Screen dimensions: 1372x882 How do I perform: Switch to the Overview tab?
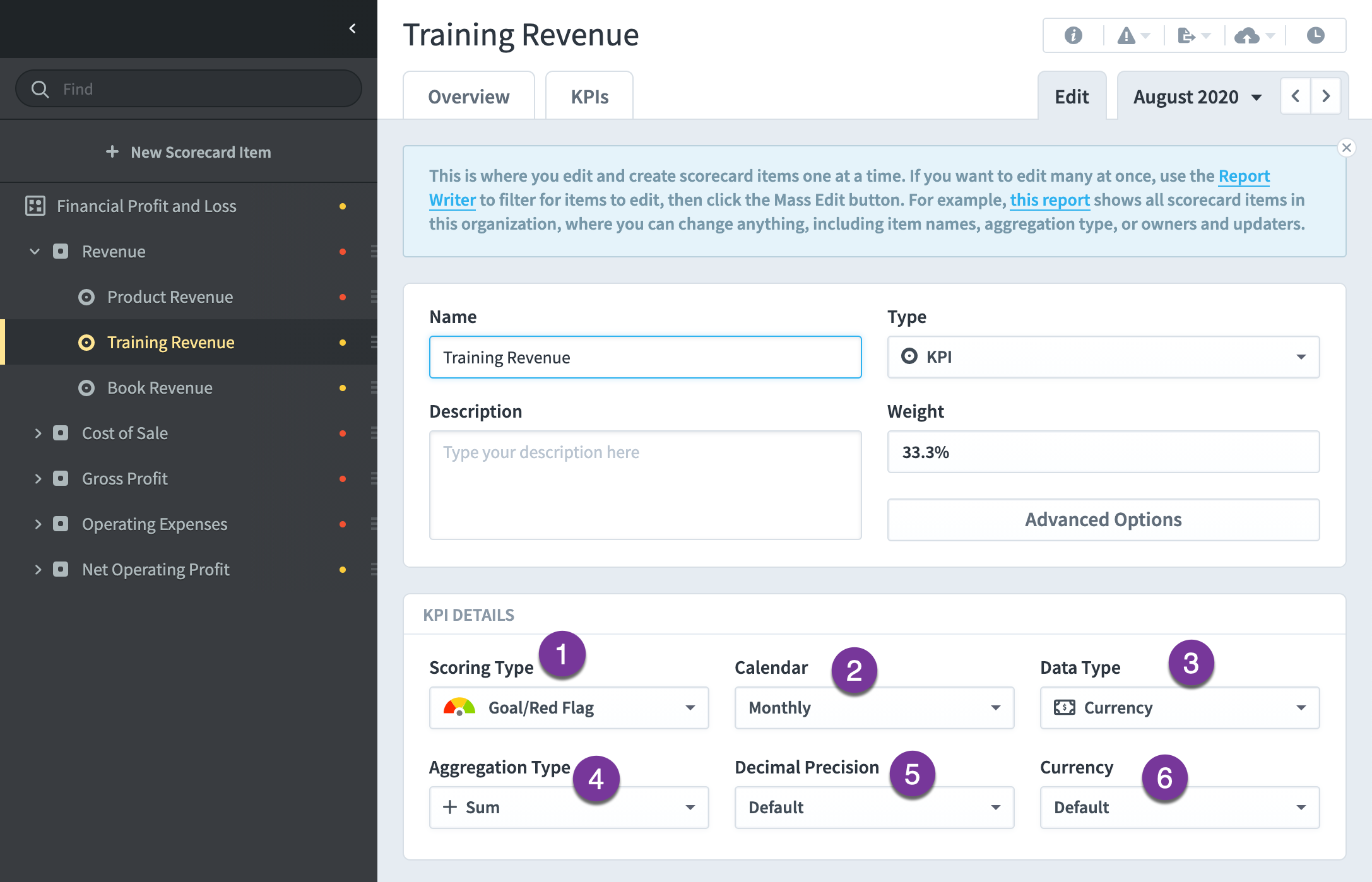[x=468, y=97]
